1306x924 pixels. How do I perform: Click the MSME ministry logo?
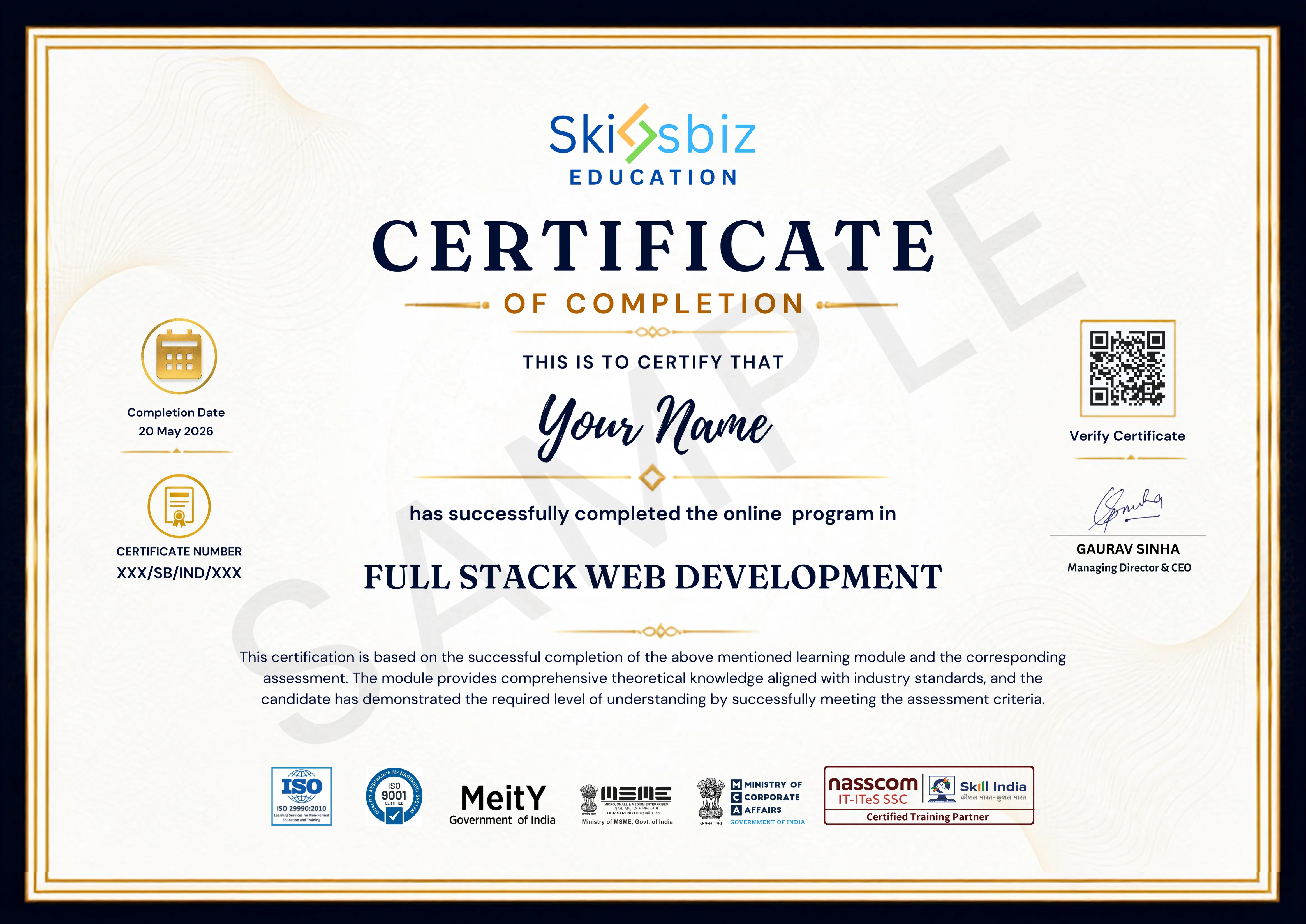627,805
